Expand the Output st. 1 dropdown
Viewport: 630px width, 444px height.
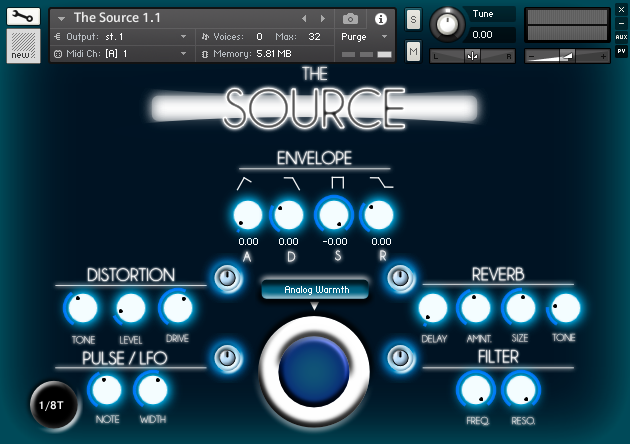tap(120, 36)
